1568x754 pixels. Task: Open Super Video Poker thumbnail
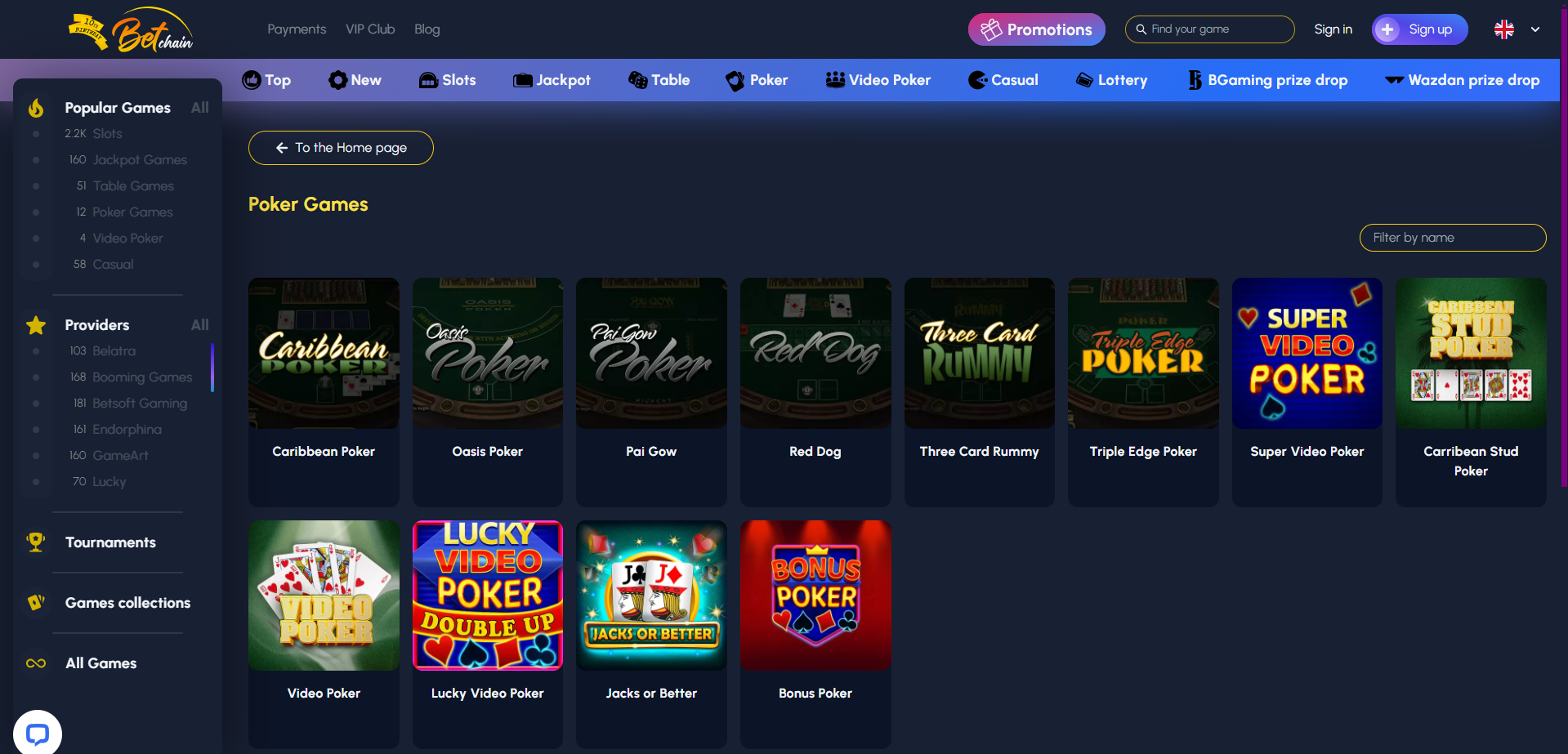coord(1307,353)
